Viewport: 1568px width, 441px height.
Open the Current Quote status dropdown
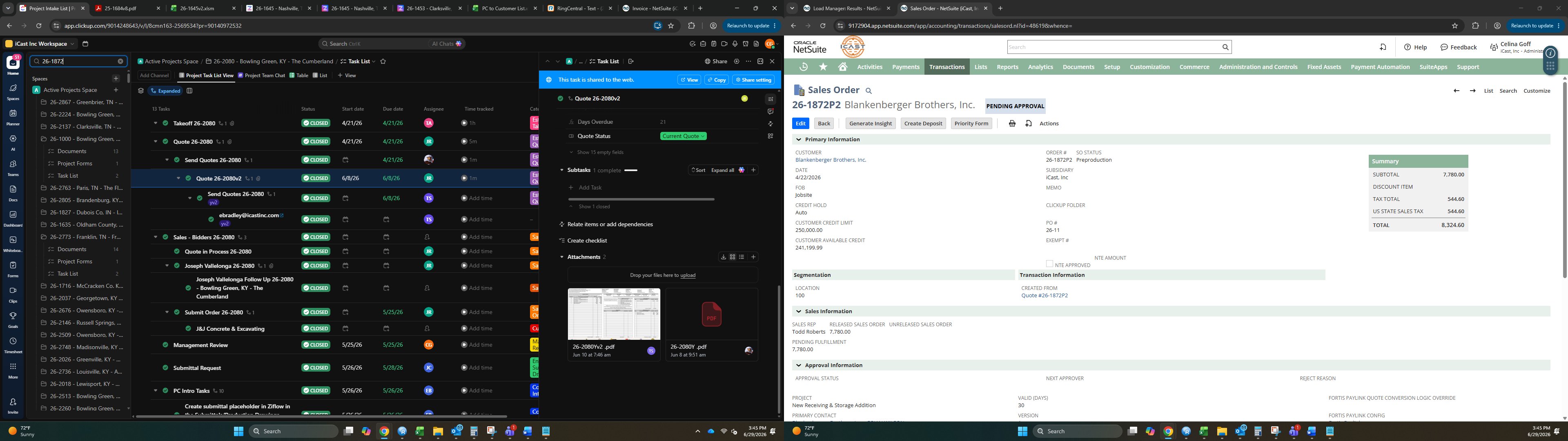[x=684, y=136]
